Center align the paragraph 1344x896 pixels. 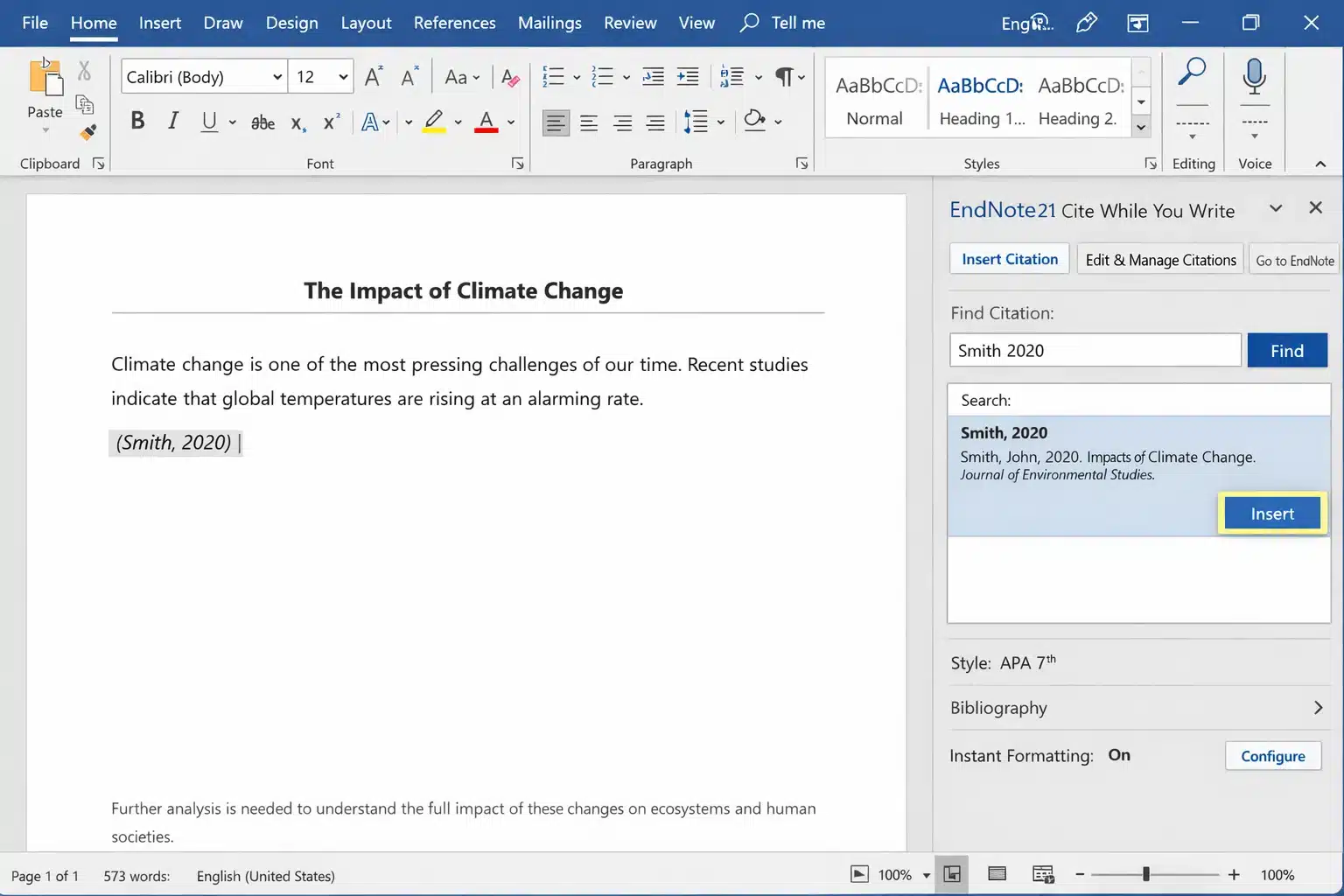tap(589, 122)
